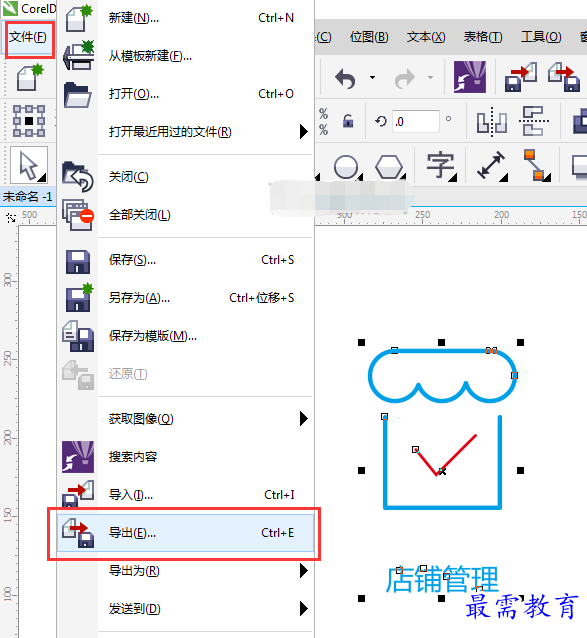This screenshot has height=638, width=587.
Task: Open the 文本(X) Text menu
Action: pos(426,37)
